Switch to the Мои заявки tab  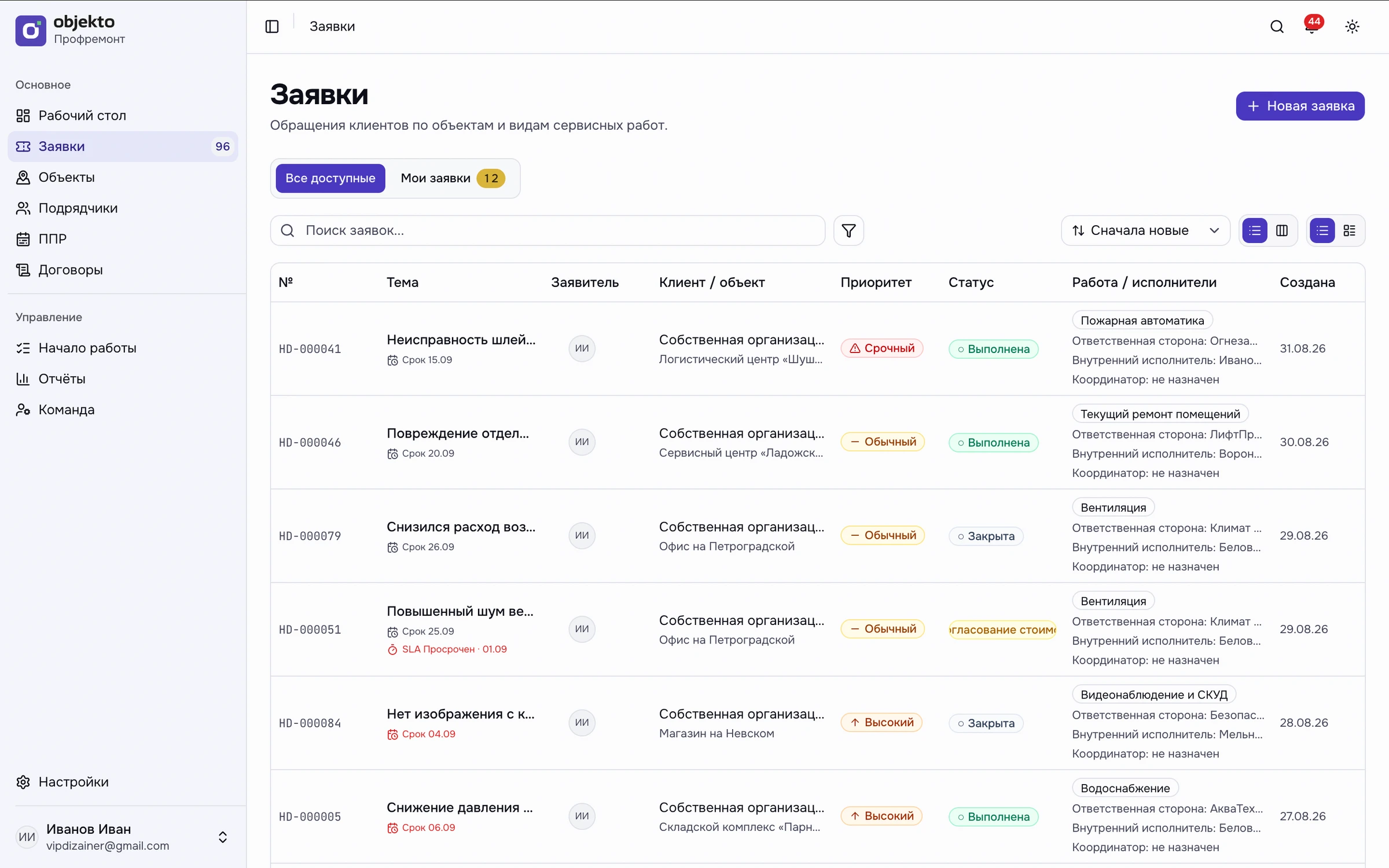click(x=453, y=178)
